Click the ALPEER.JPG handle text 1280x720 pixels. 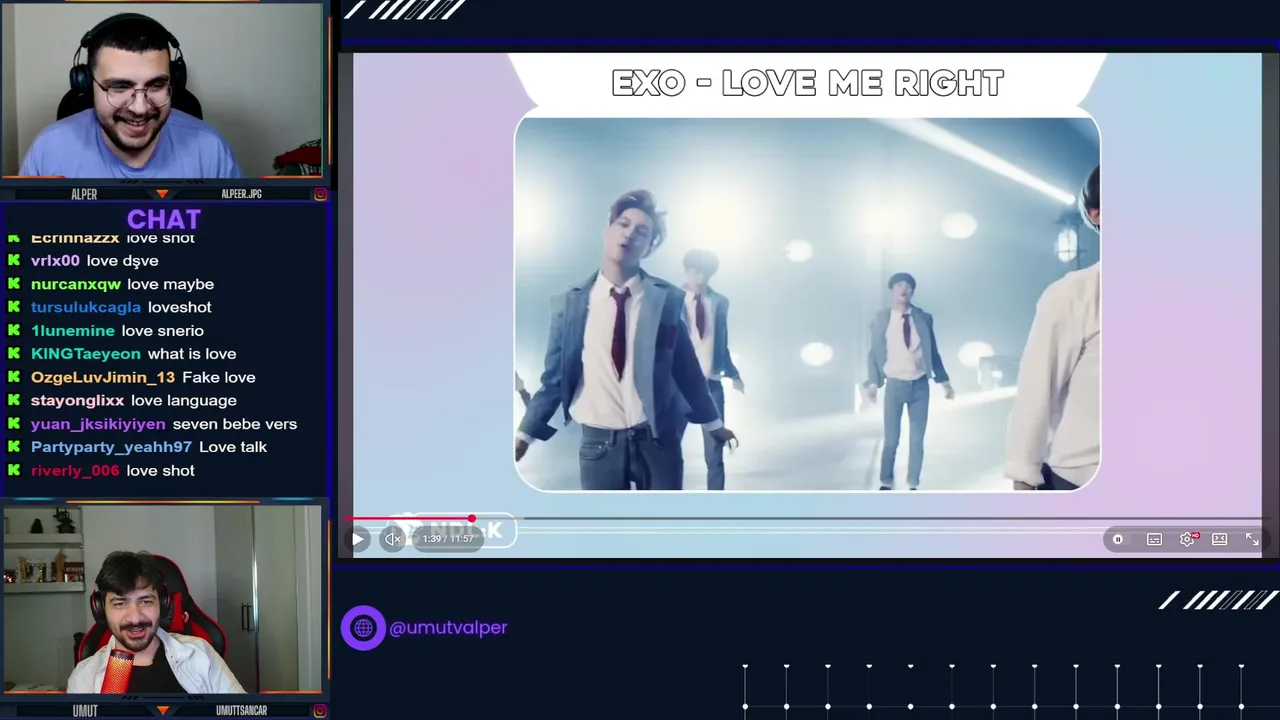click(241, 194)
